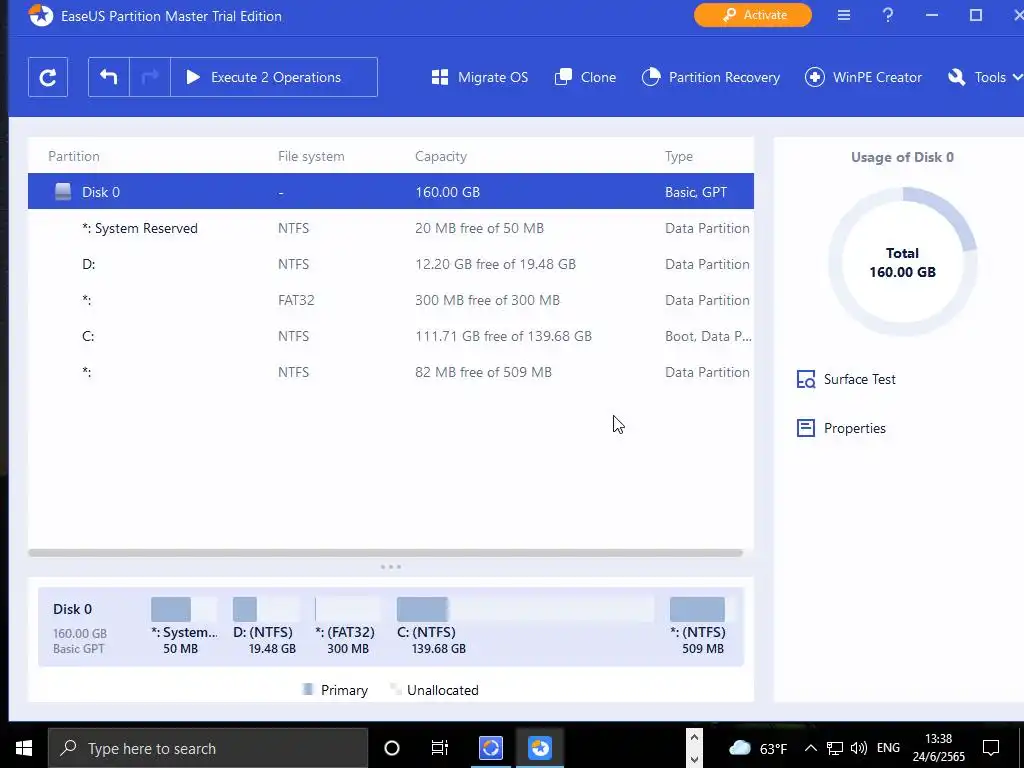Open Properties of Disk 0
This screenshot has width=1024, height=768.
pos(841,428)
